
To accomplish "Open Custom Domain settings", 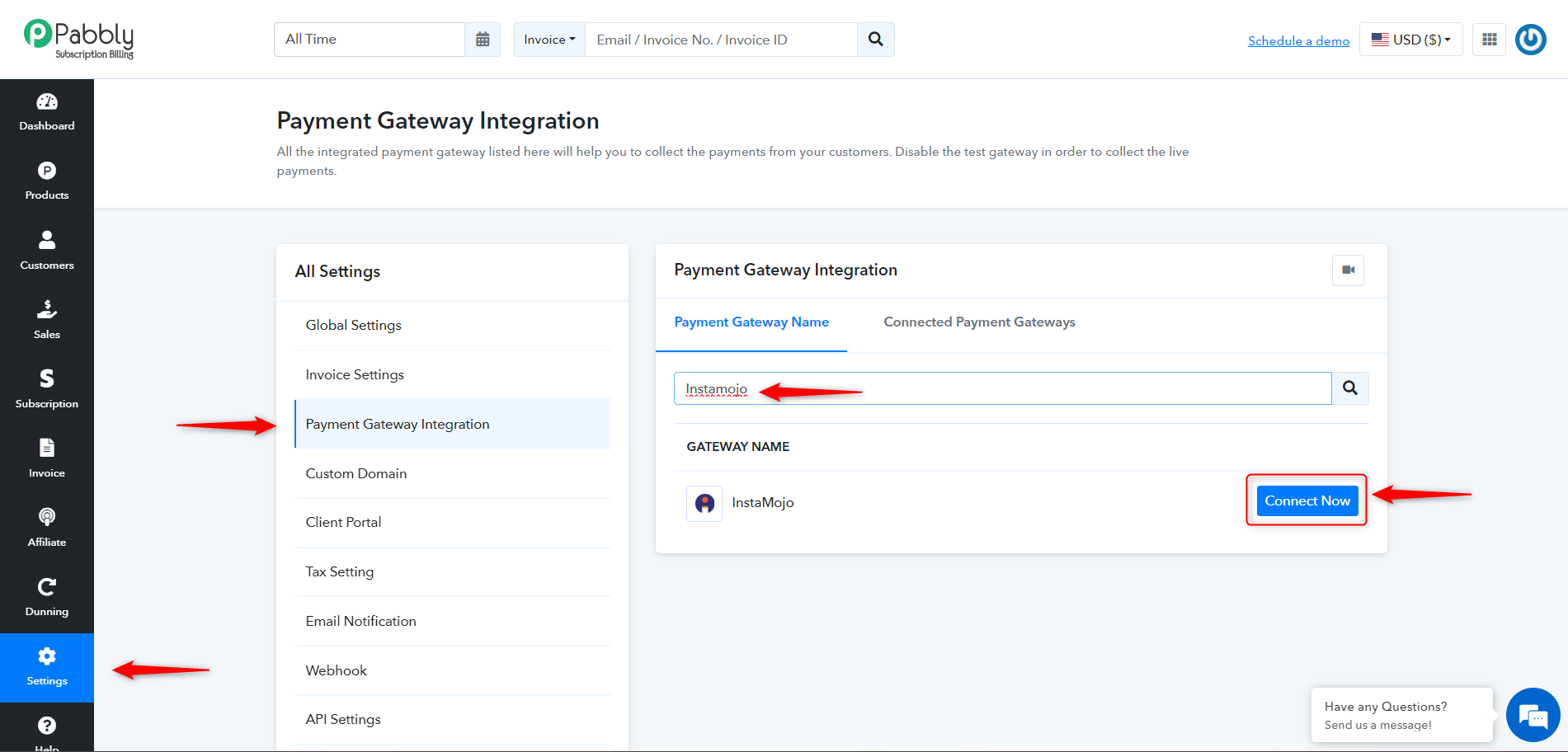I will (452, 473).
